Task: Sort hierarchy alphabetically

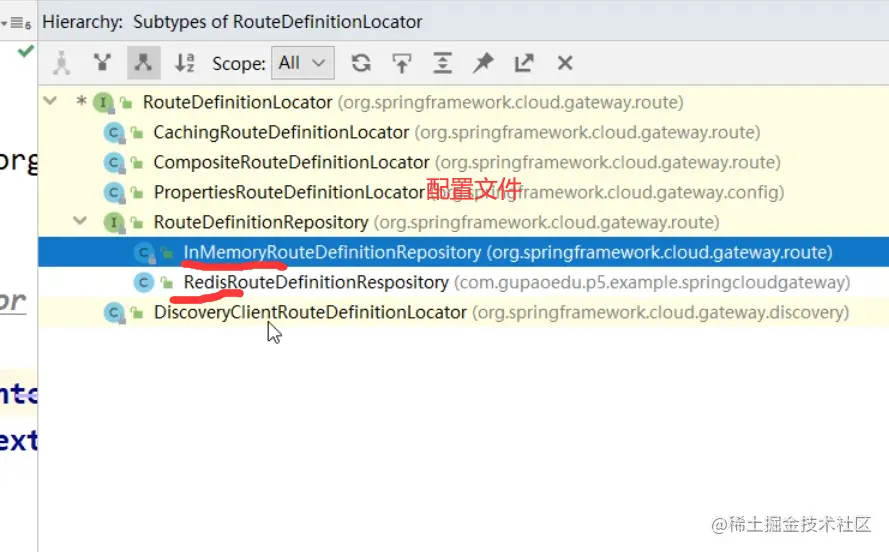Action: 185,63
